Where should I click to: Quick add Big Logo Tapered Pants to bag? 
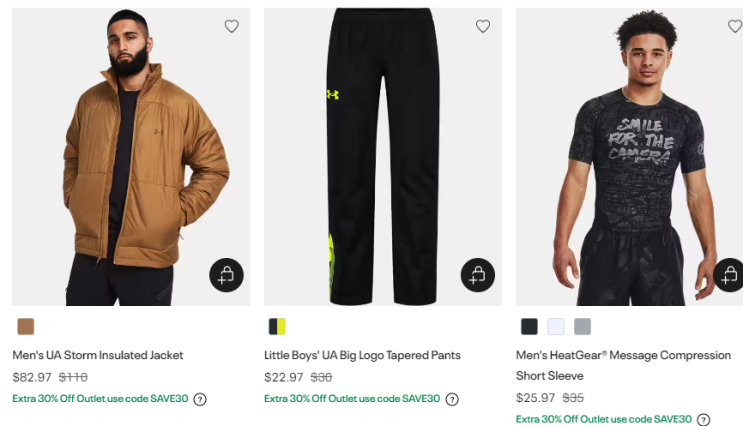[x=478, y=275]
